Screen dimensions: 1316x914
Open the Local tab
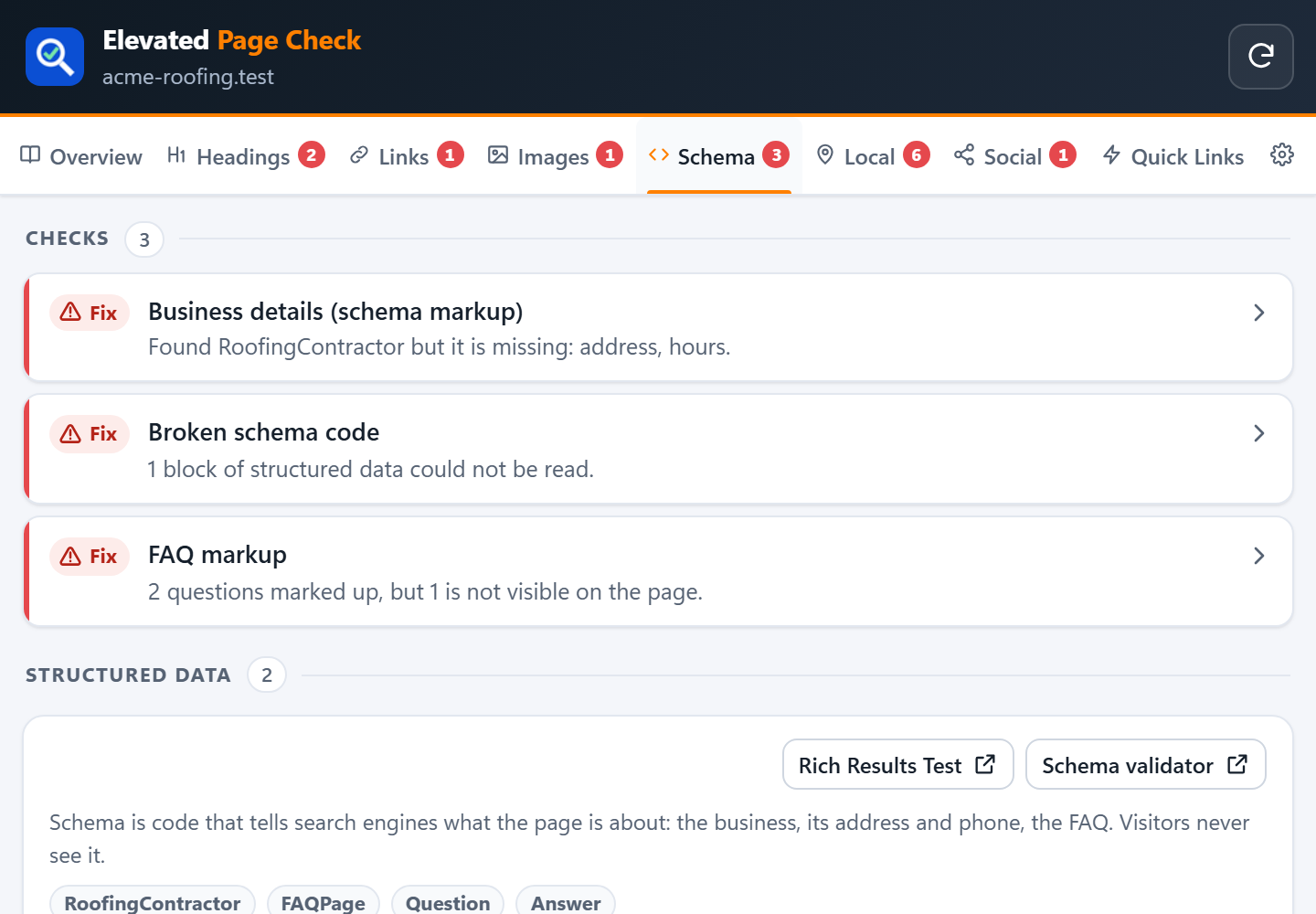tap(873, 156)
